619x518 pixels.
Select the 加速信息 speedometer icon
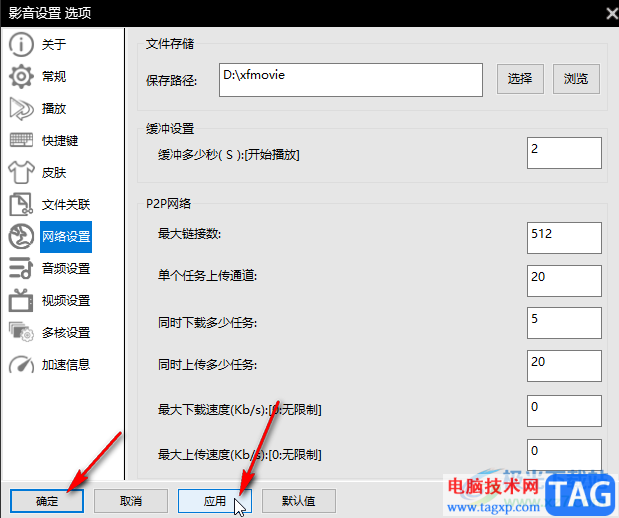tap(21, 364)
